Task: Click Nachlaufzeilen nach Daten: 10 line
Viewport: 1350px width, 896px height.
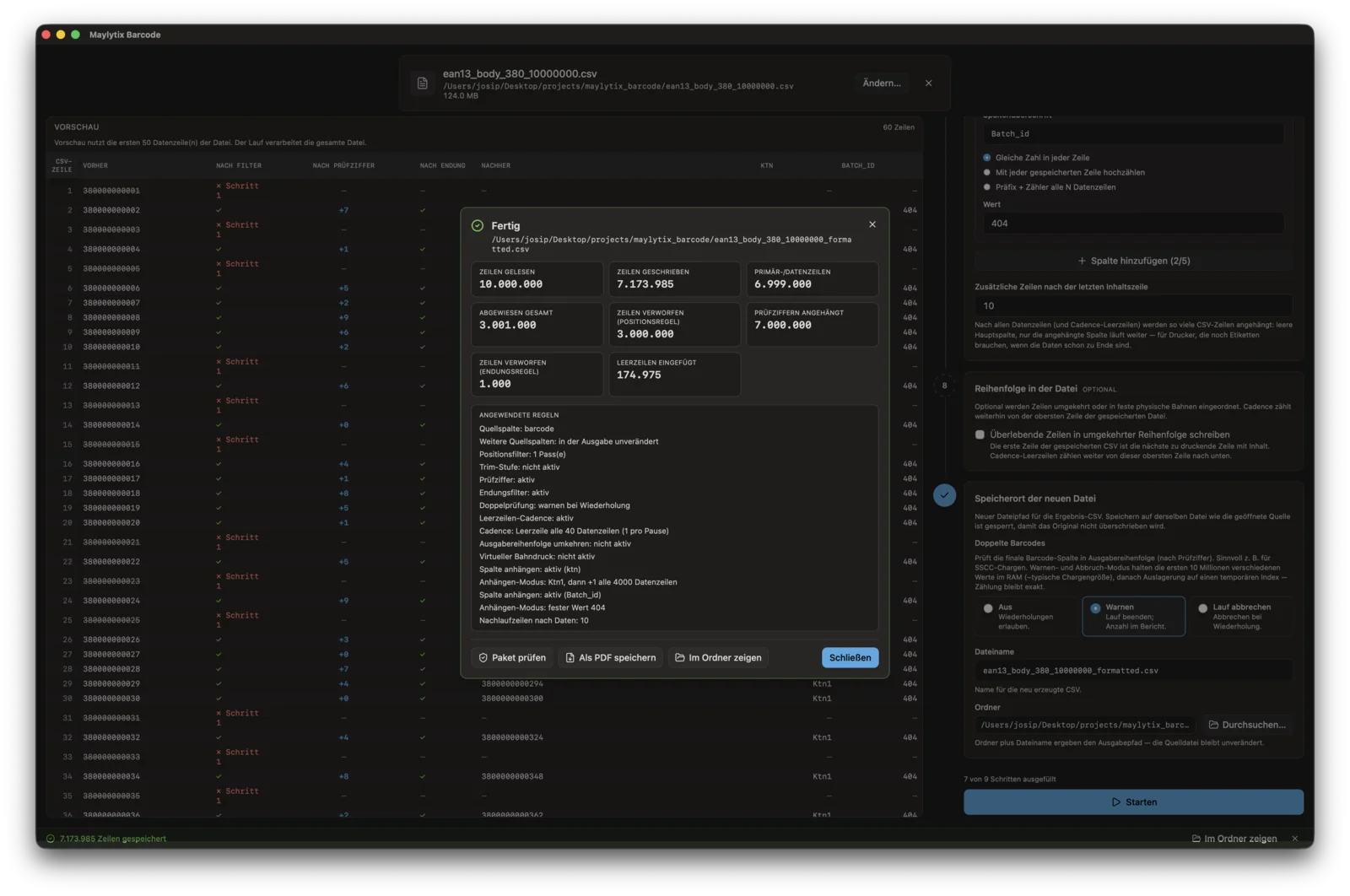Action: [534, 620]
